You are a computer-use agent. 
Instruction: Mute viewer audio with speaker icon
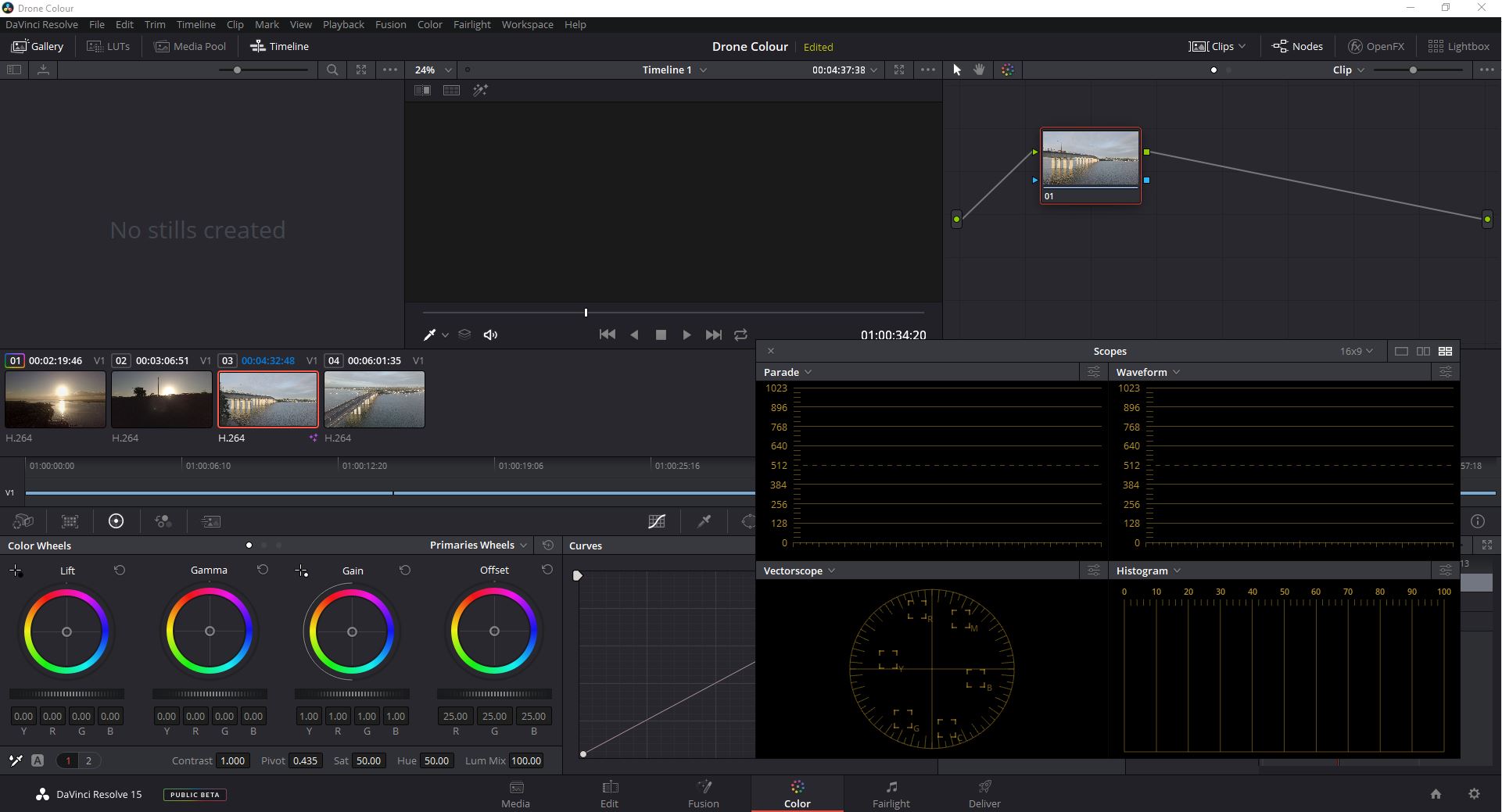point(490,334)
